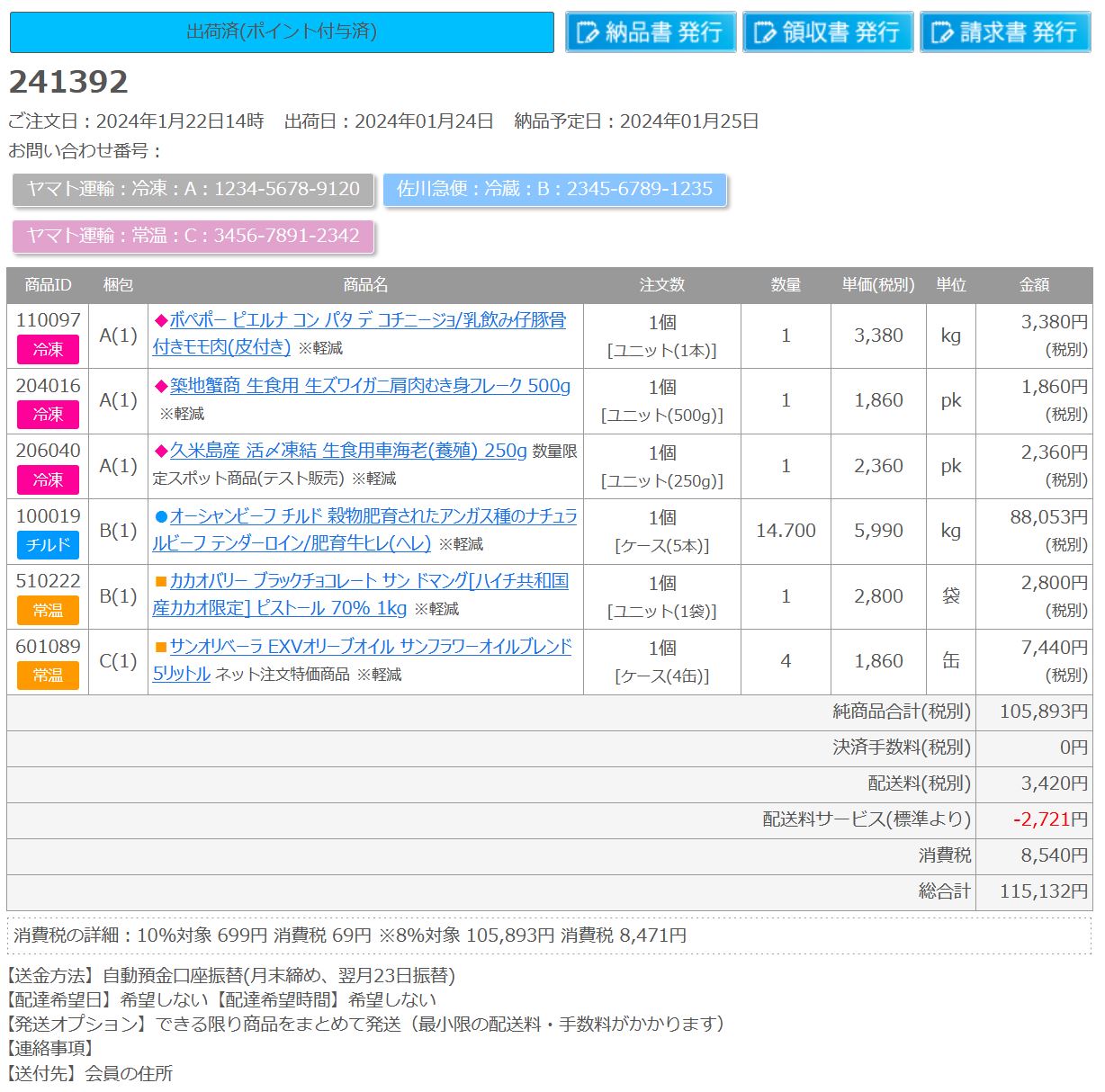Open Yamato ambient tracking 3456-7891-2342
Viewport: 1105px width, 1092px height.
[x=193, y=236]
